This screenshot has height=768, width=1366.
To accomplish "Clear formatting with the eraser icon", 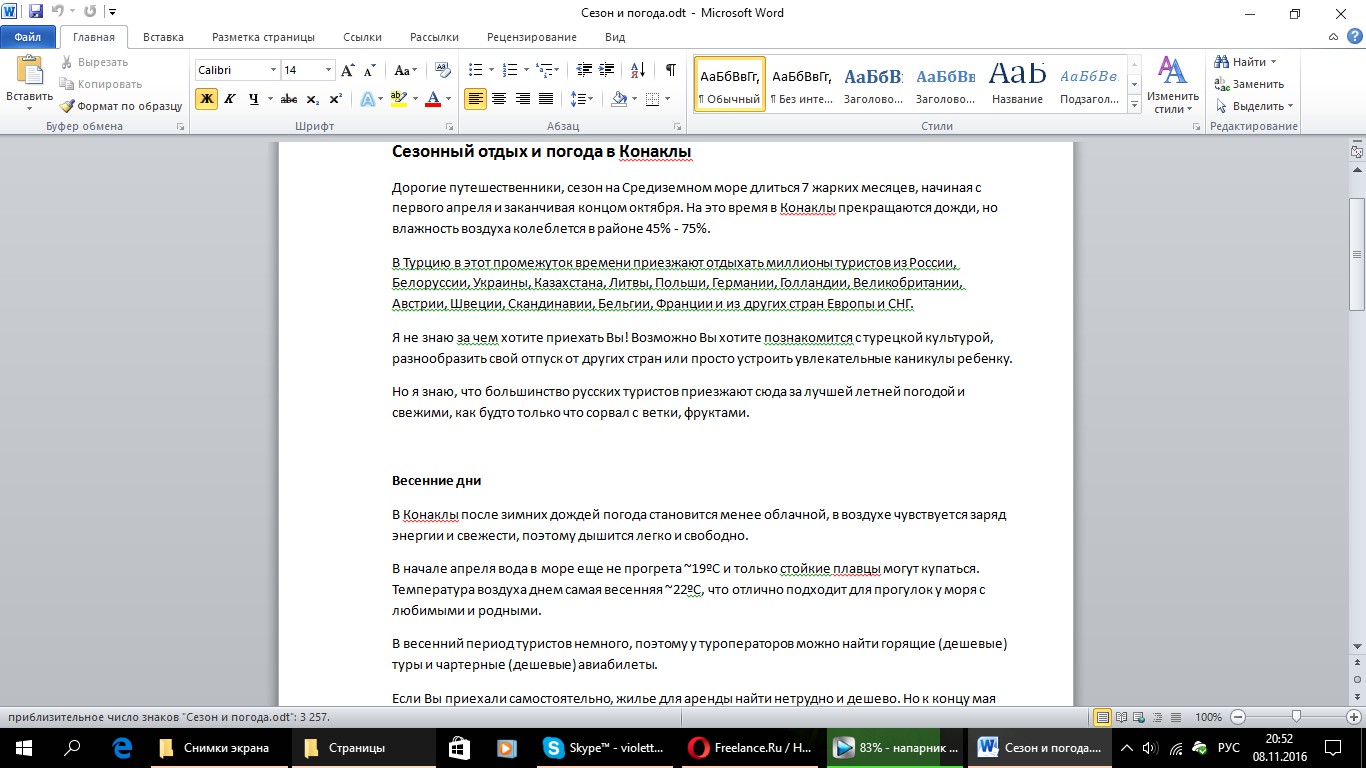I will pyautogui.click(x=441, y=70).
